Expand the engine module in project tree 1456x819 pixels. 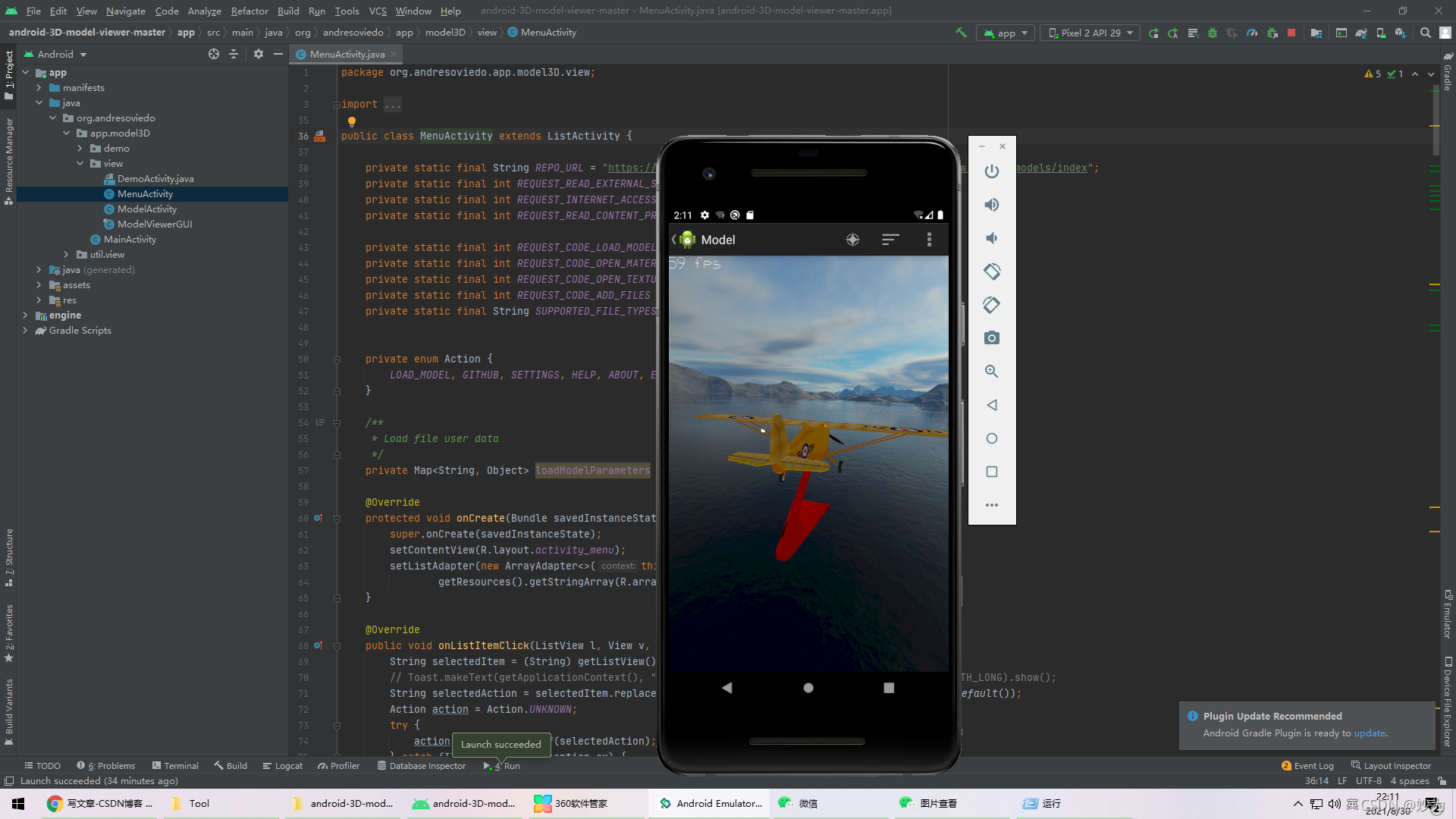pyautogui.click(x=25, y=315)
